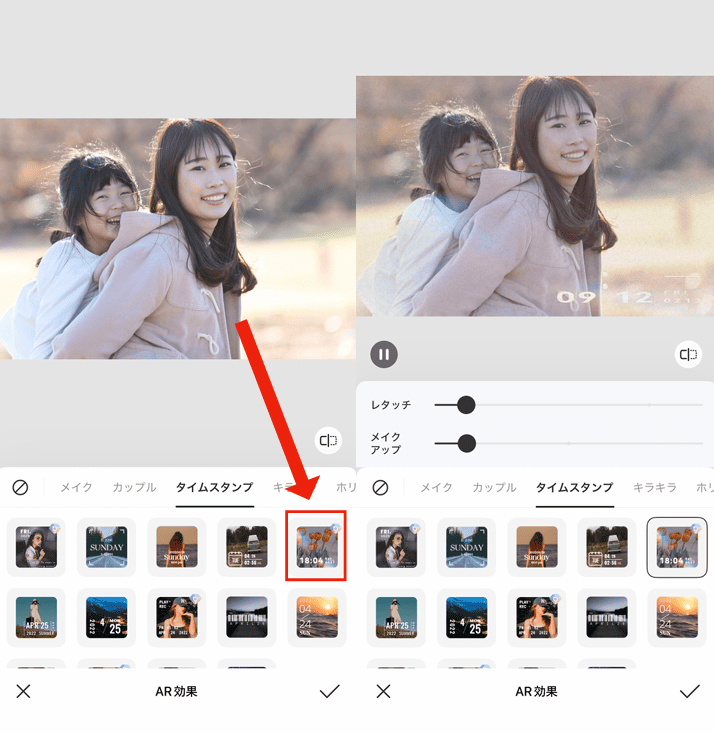The height and width of the screenshot is (734, 714).
Task: Tap the photo preview in left screen
Action: tap(178, 239)
